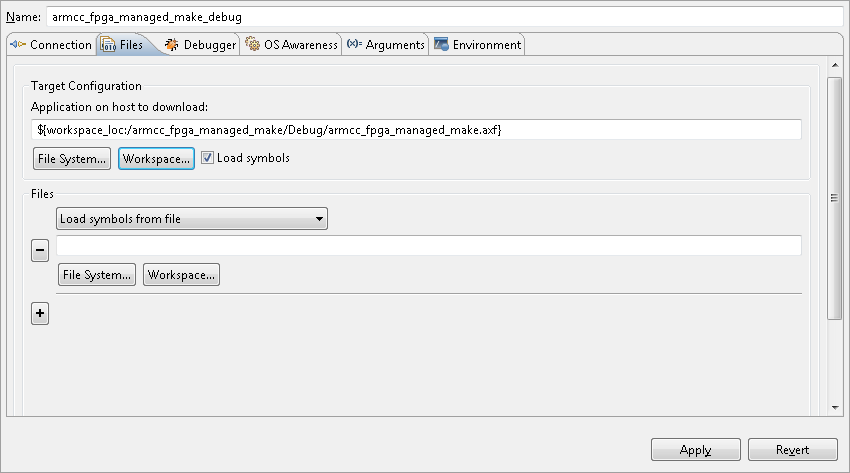
Task: Click the Connection tab icon
Action: [18, 44]
